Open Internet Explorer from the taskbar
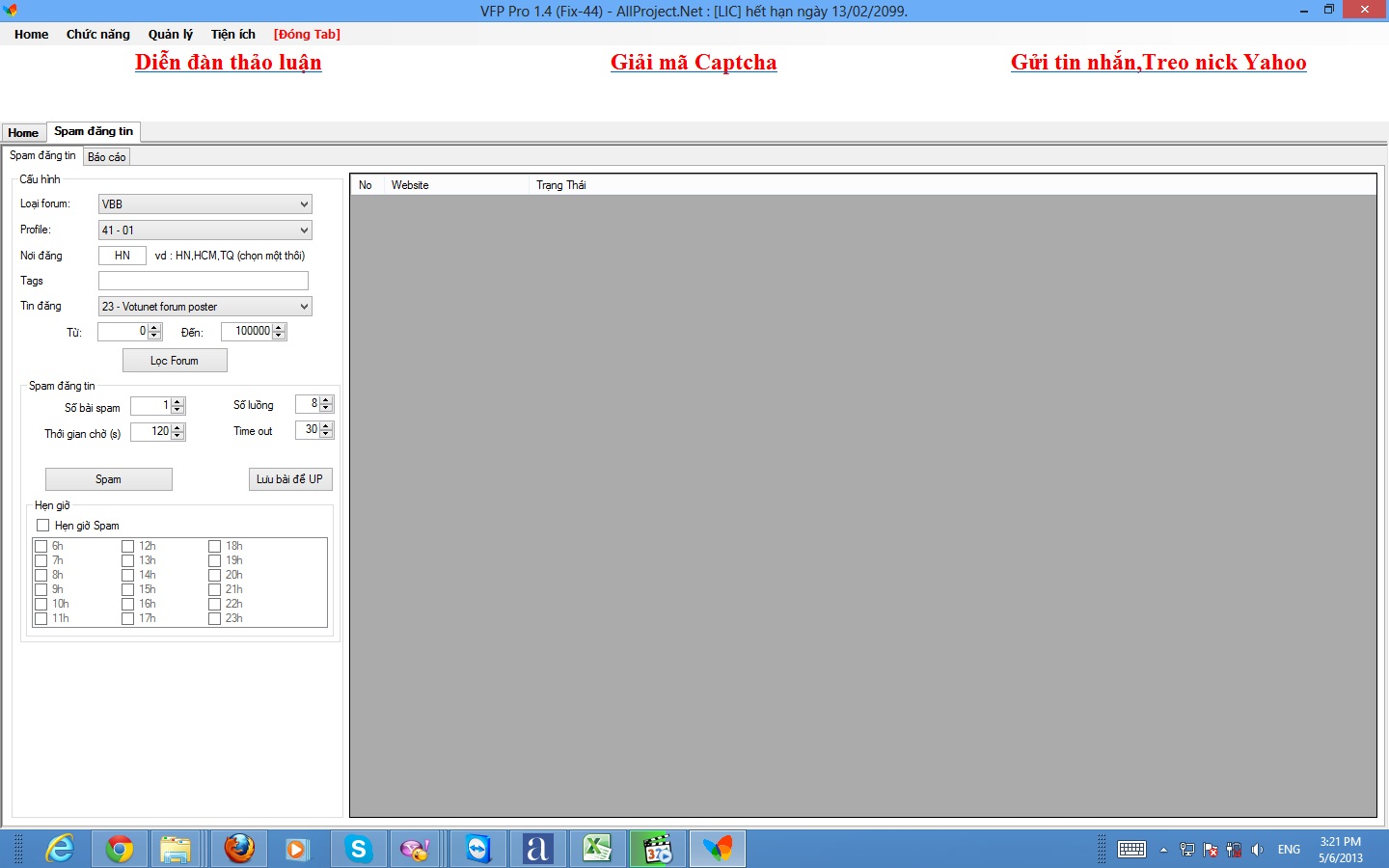This screenshot has height=868, width=1389. pos(60,849)
